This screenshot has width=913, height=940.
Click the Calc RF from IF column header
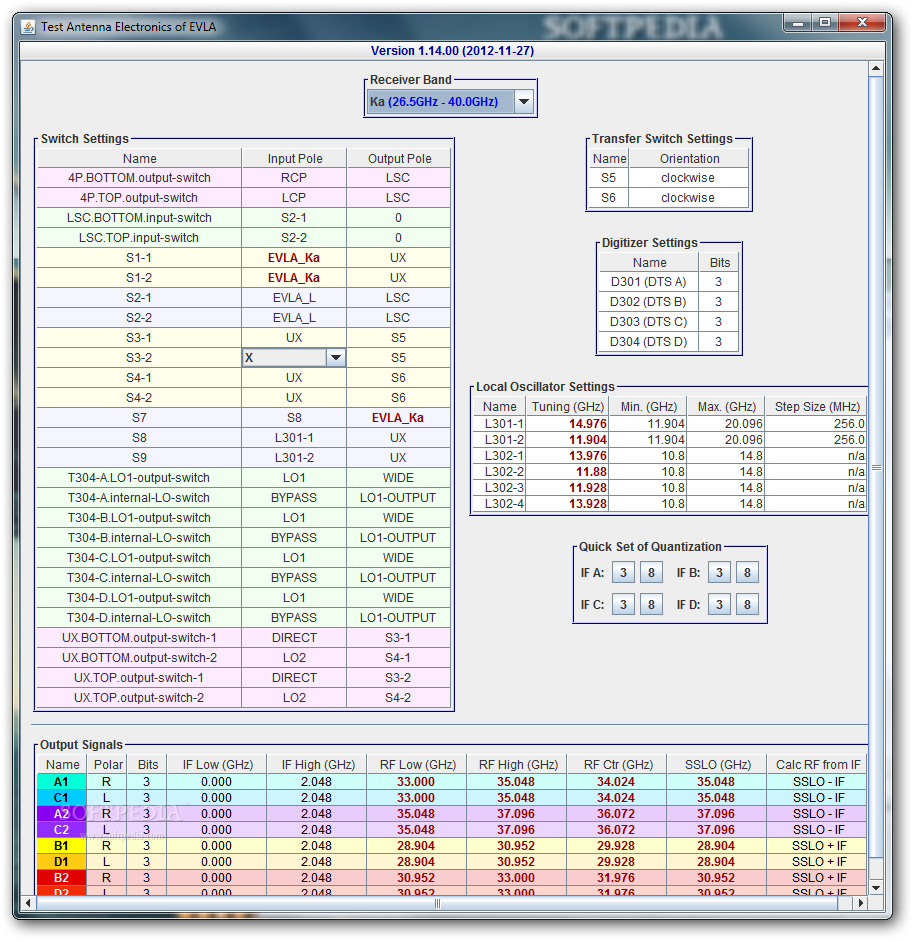[817, 764]
